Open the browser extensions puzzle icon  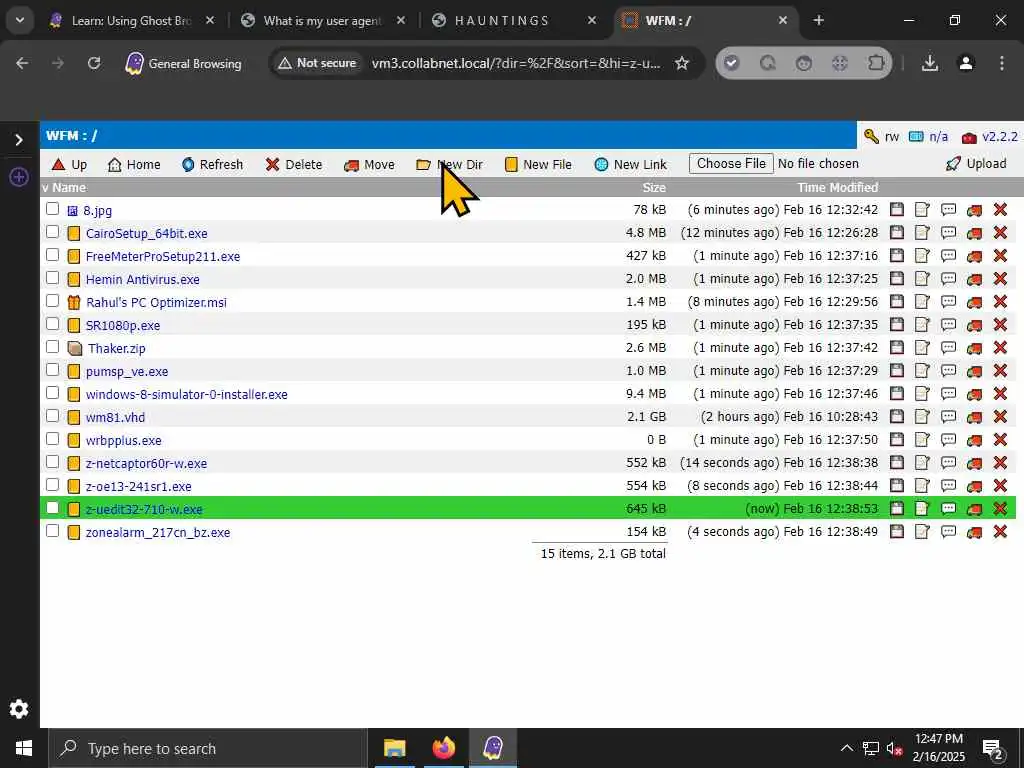(875, 63)
